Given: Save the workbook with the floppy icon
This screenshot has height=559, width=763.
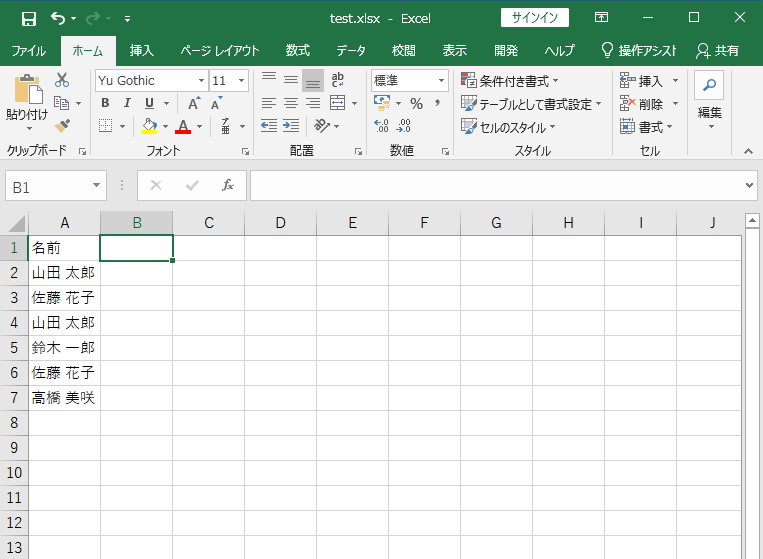Looking at the screenshot, I should pyautogui.click(x=29, y=19).
